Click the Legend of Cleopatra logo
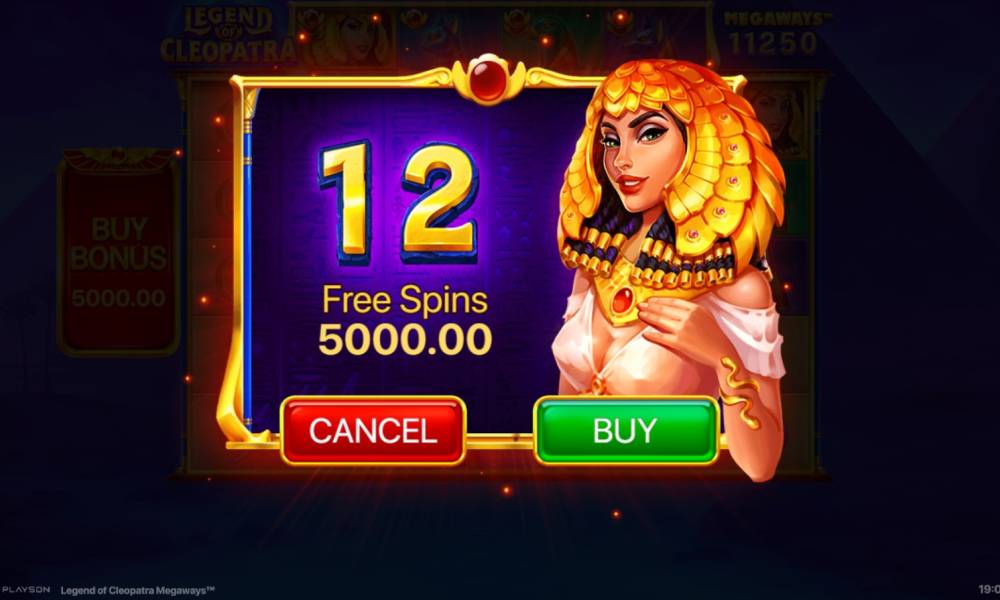The image size is (1000, 600). 227,34
